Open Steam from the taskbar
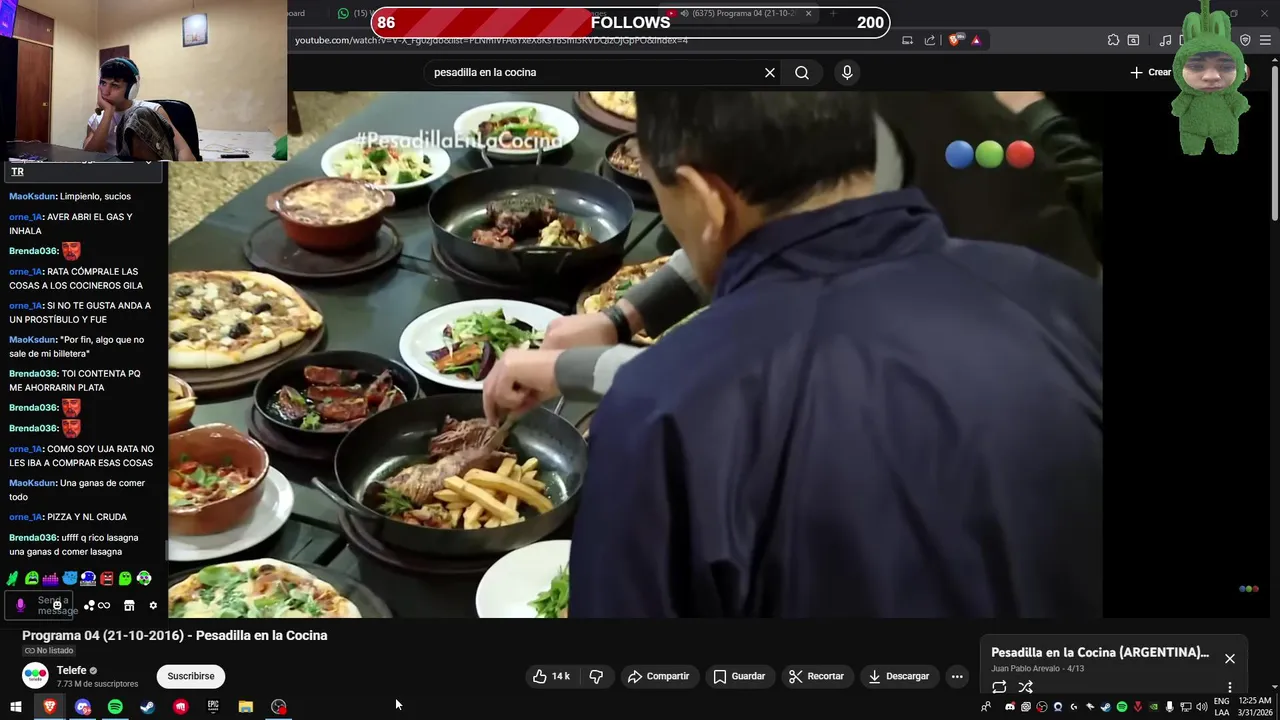Viewport: 1280px width, 720px height. click(x=147, y=707)
